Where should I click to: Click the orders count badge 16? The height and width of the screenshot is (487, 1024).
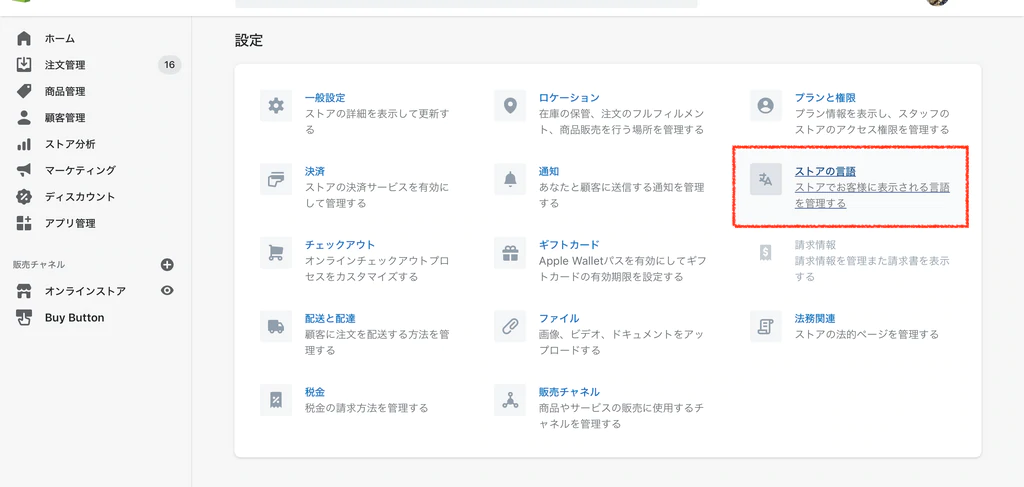pos(169,65)
